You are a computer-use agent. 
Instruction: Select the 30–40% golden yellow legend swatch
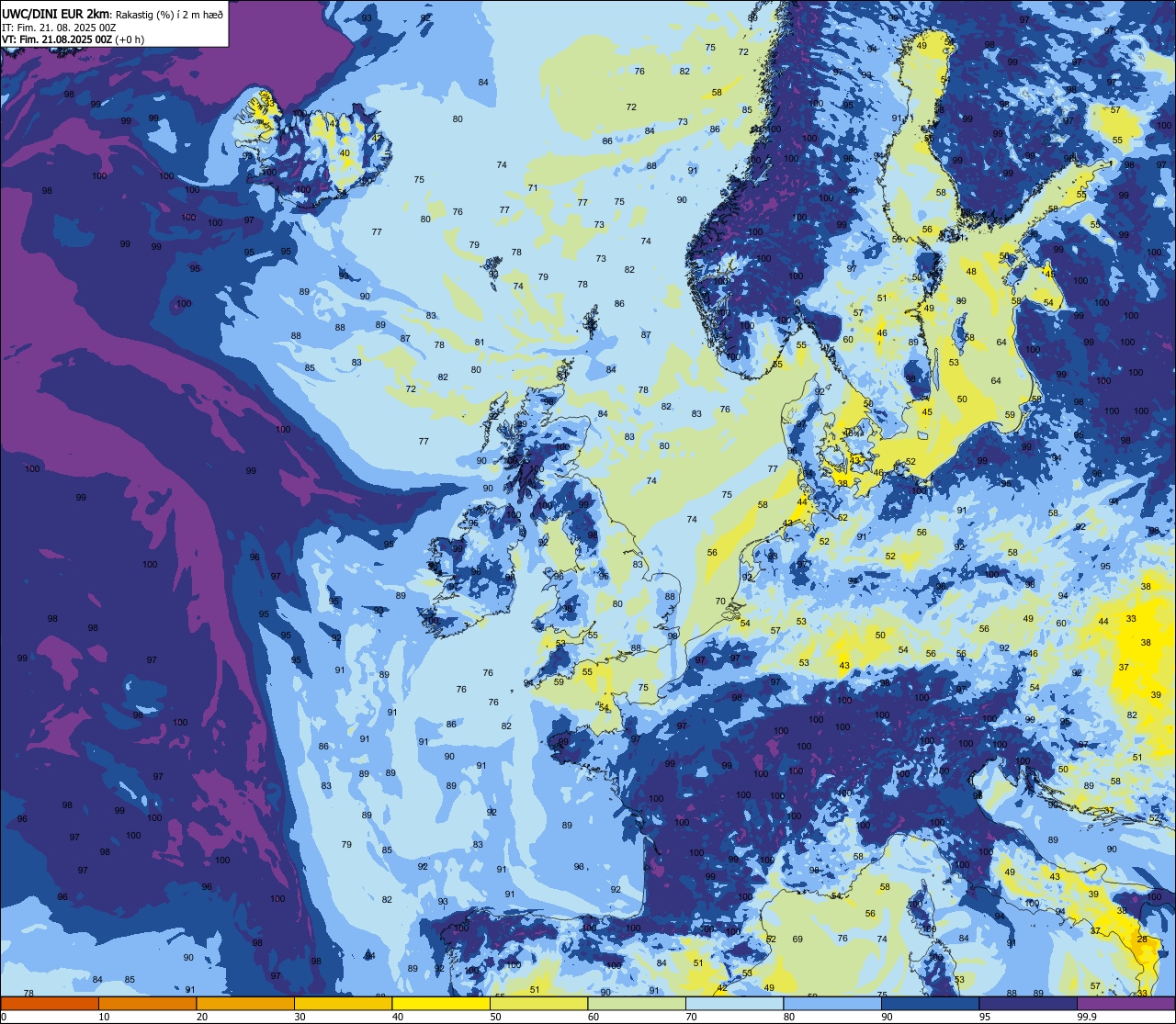pos(343,1003)
